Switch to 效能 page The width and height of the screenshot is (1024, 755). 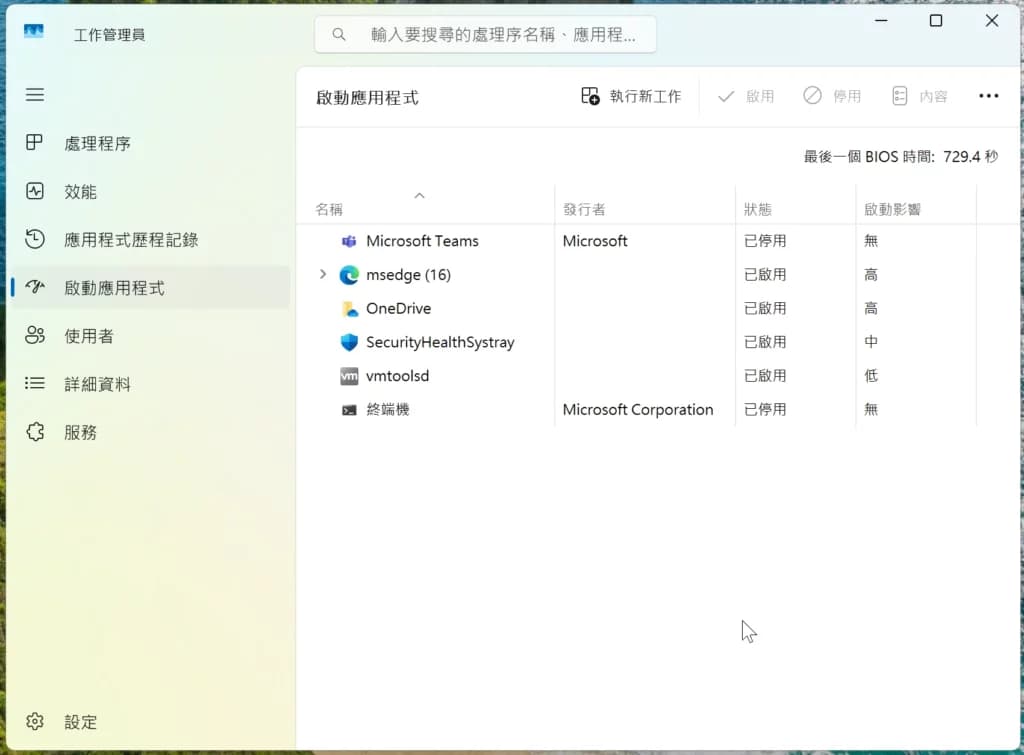[150, 191]
